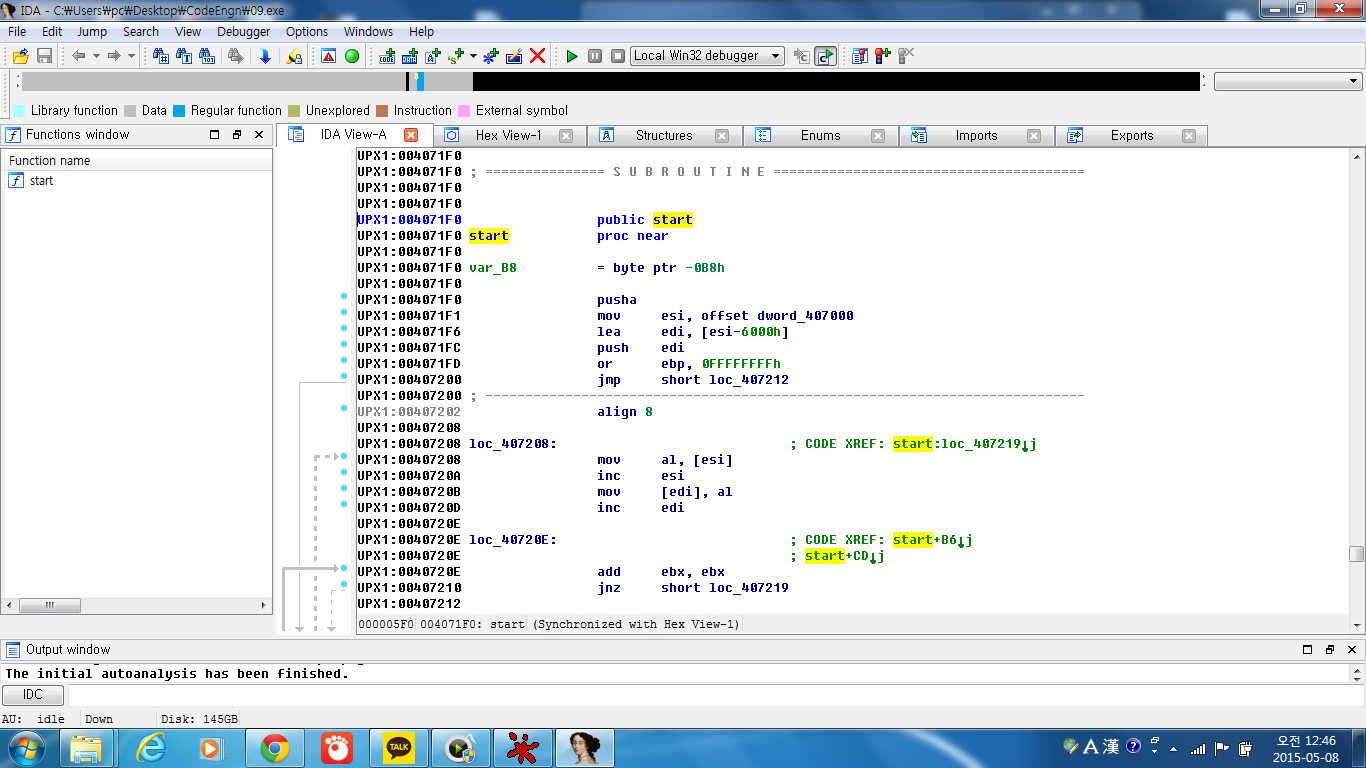Screen dimensions: 1366x768
Task: Click the Jump to address blue arrow icon
Action: click(266, 57)
